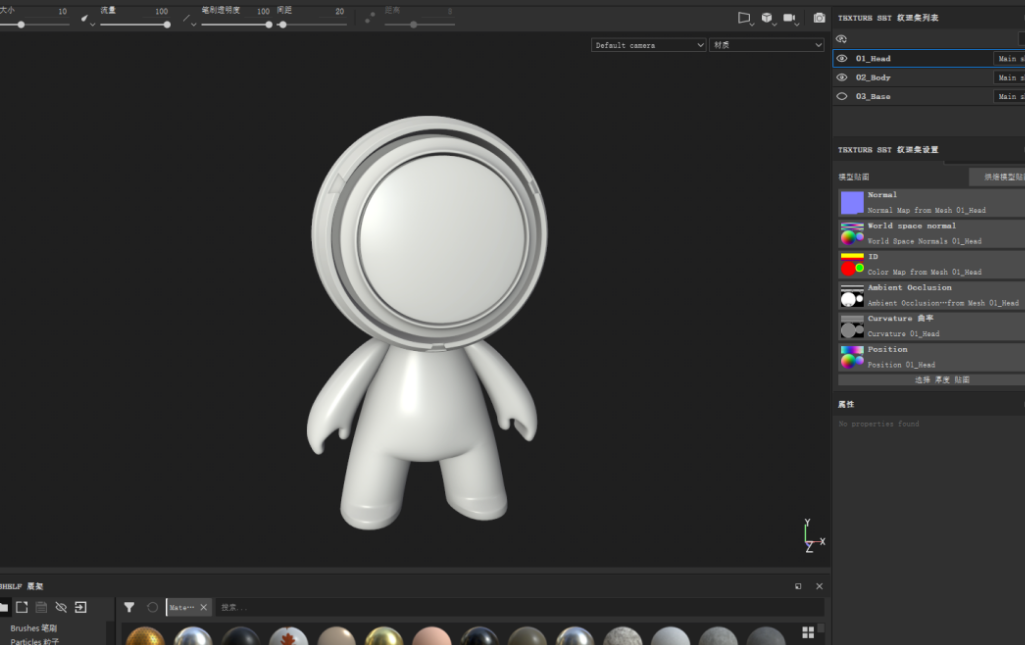Click the filter funnel icon in shelf

129,607
